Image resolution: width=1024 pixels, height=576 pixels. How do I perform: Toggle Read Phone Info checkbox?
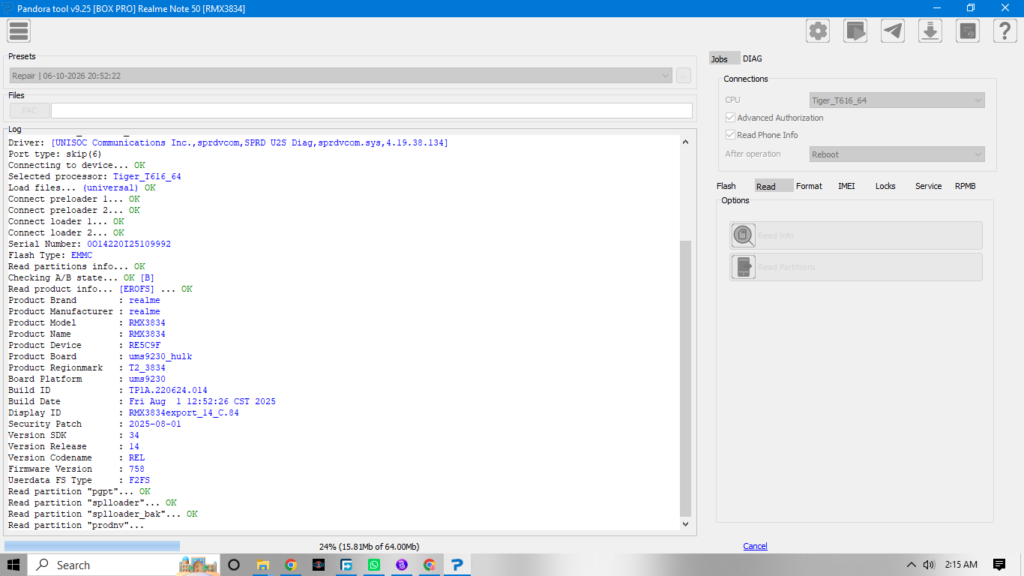[x=730, y=135]
